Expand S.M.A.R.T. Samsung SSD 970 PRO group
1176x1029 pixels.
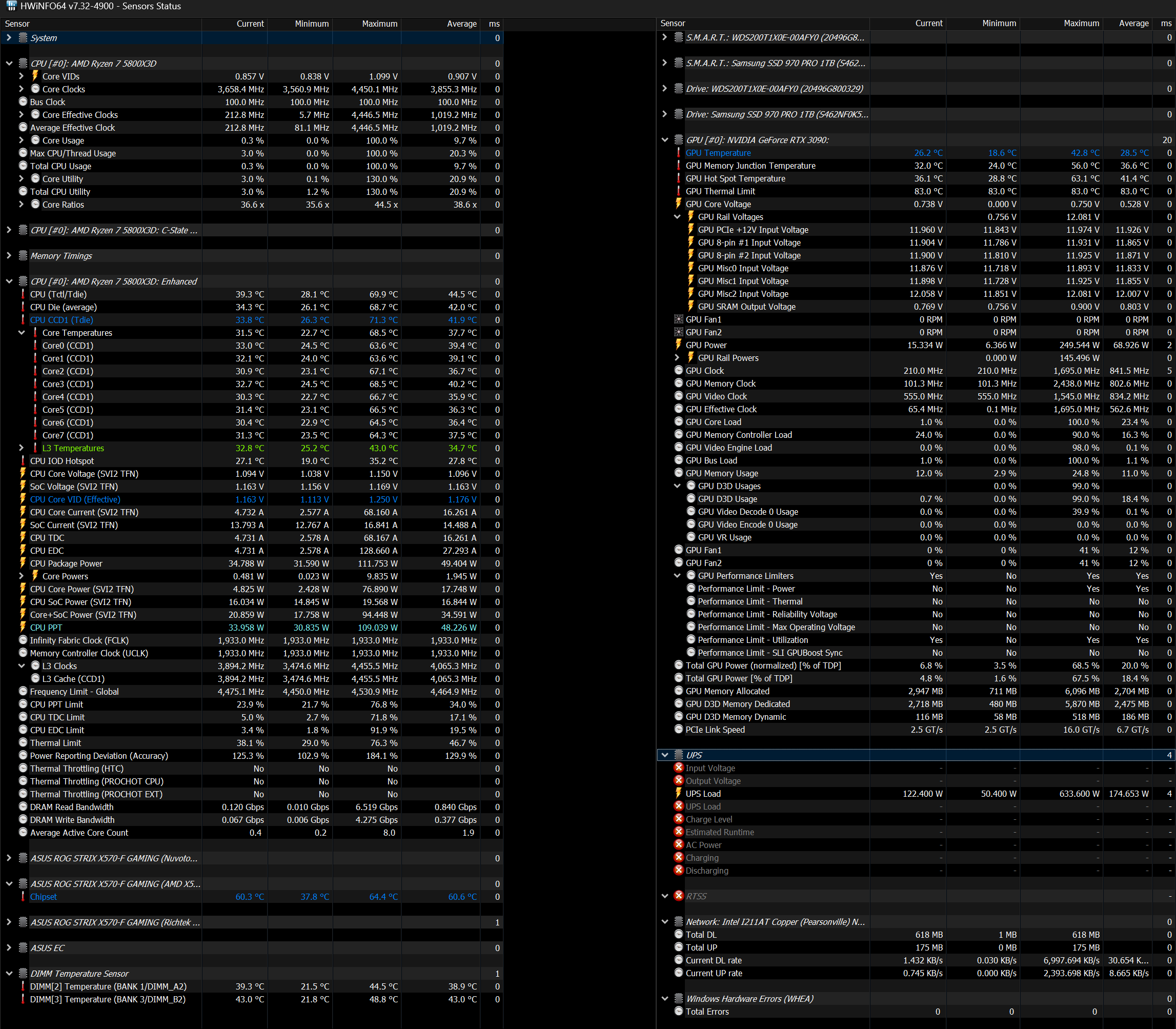coord(664,63)
